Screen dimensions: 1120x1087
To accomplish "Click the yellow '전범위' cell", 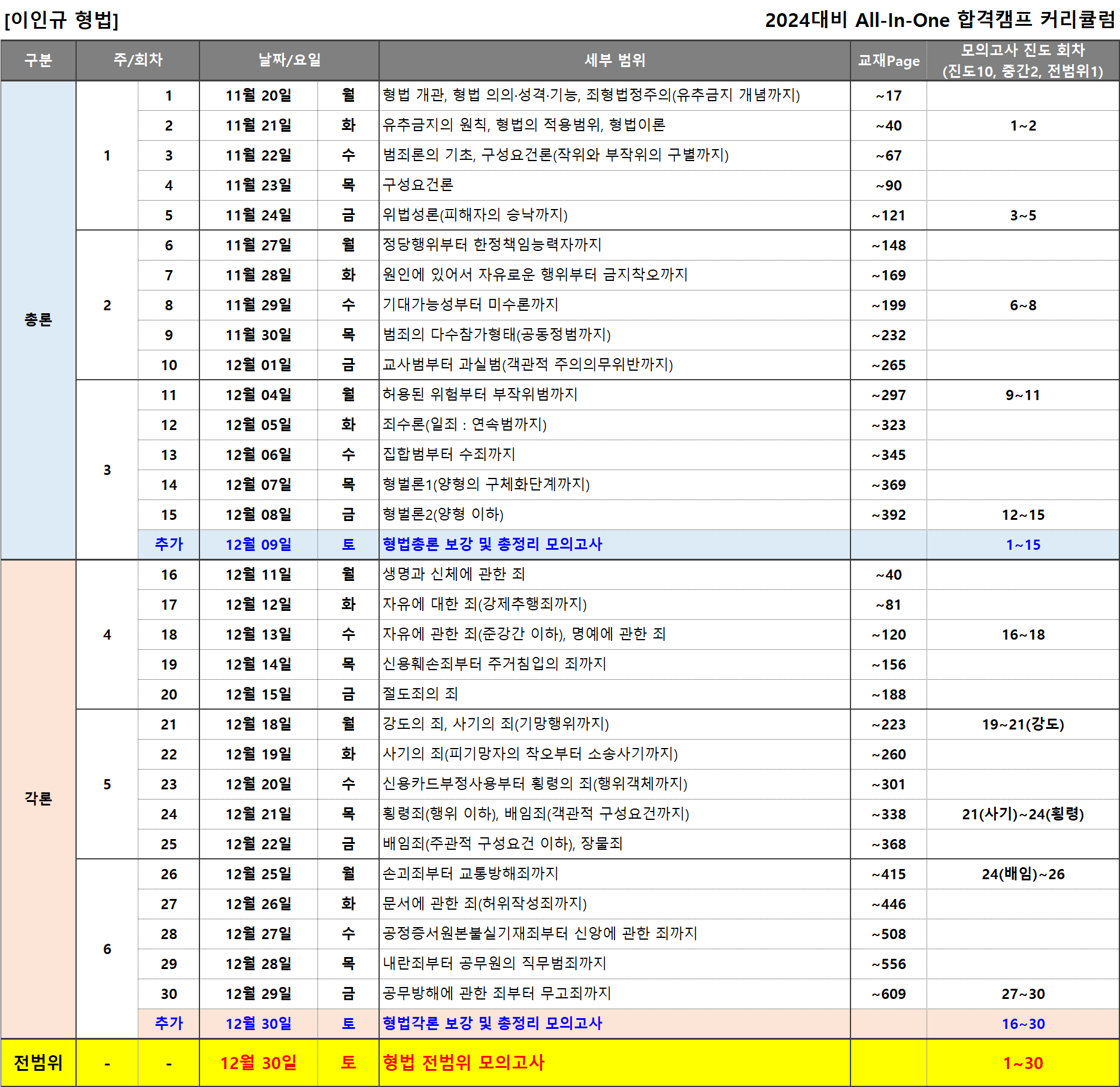I will click(x=38, y=1062).
